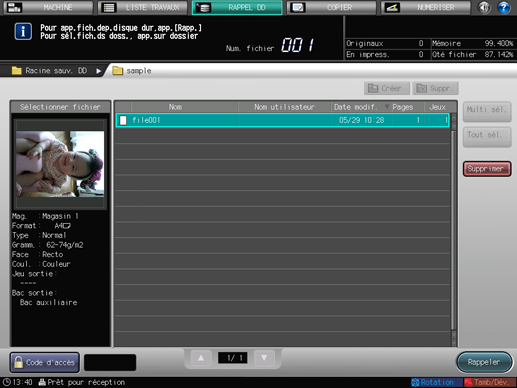Click the Rotation status indicator

(437, 382)
